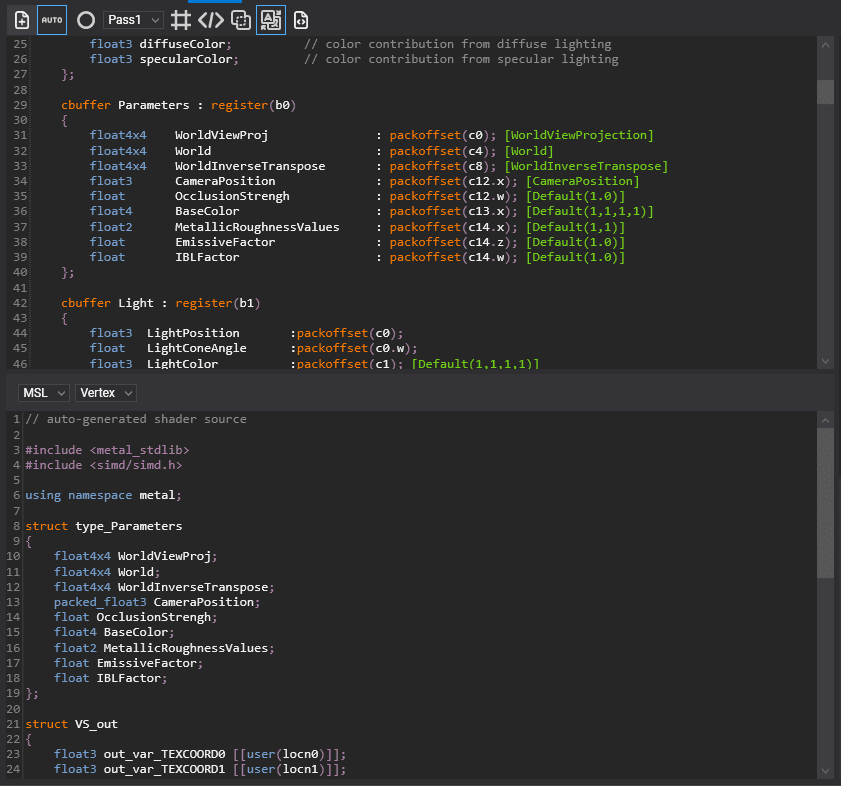Viewport: 841px width, 786px height.
Task: Click the code brackets icon
Action: 210,20
